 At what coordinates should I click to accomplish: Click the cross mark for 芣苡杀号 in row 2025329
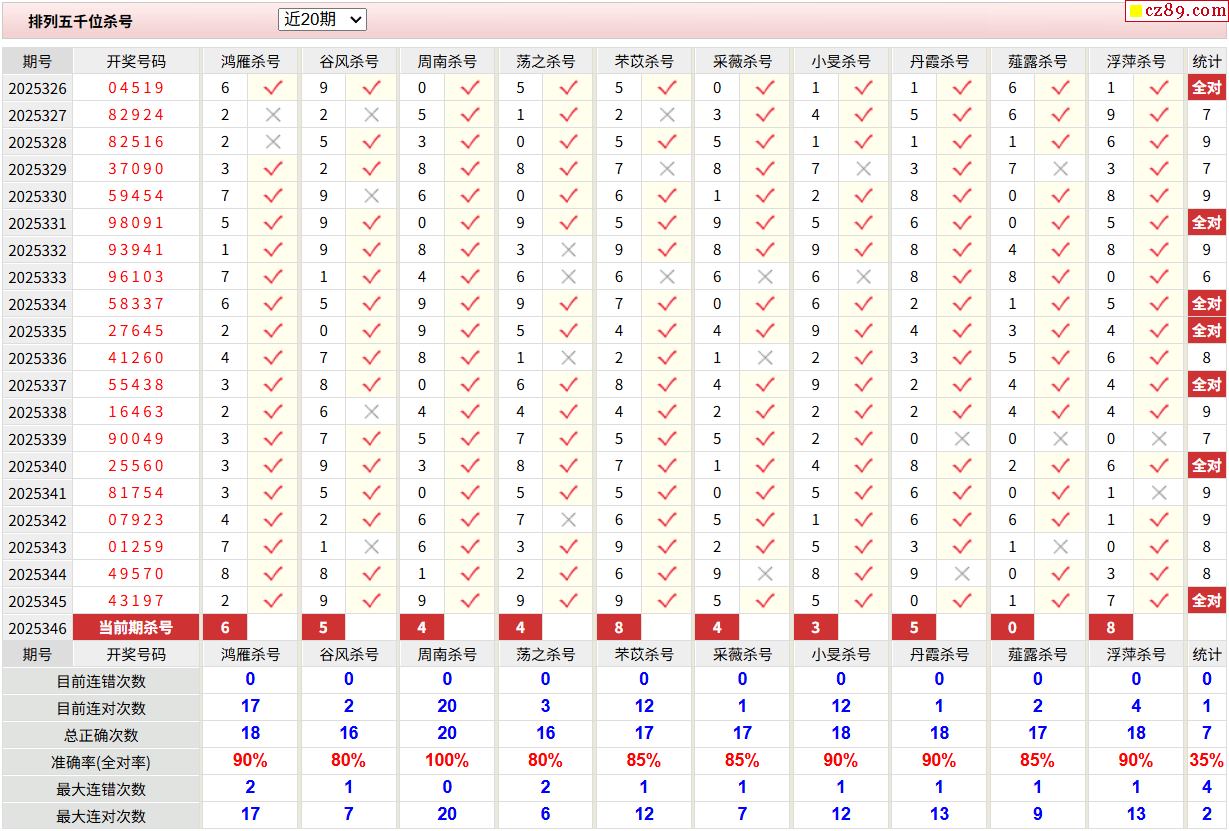tap(667, 169)
